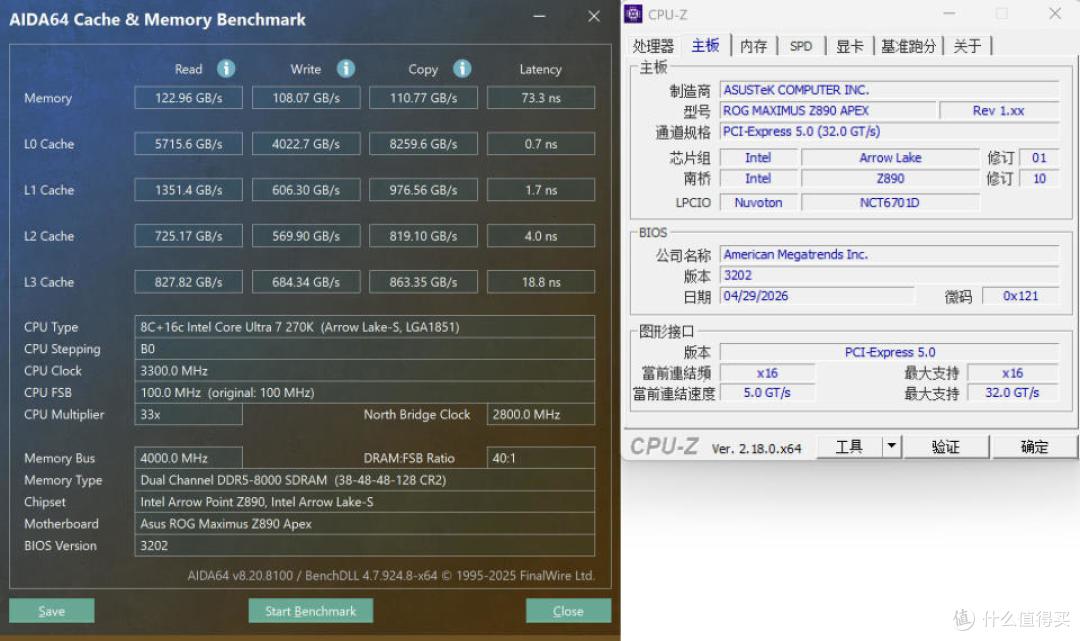Switch to the 主板 tab in CPU-Z
Screen dimensions: 1080x641
coord(705,45)
